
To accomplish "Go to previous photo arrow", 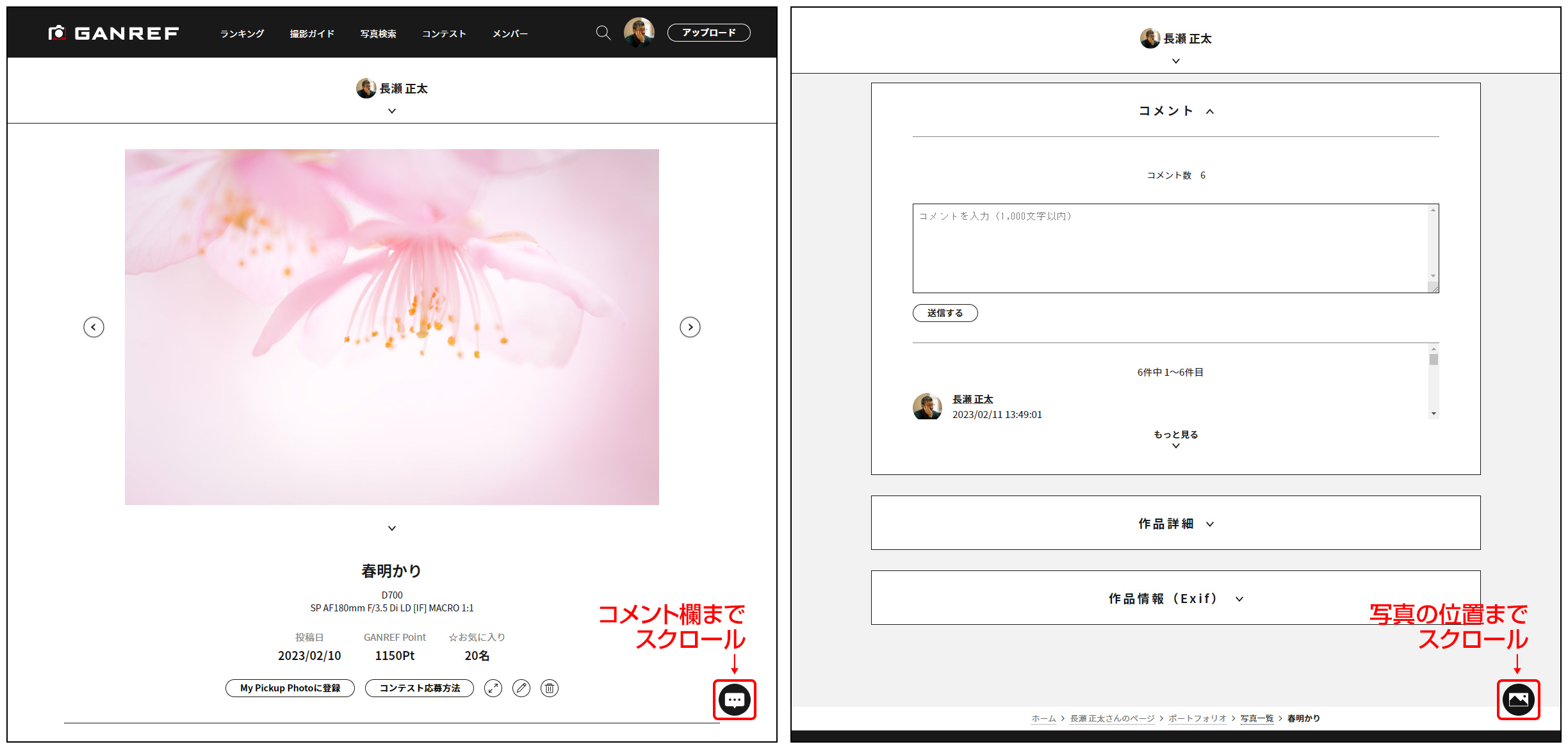I will click(x=94, y=327).
